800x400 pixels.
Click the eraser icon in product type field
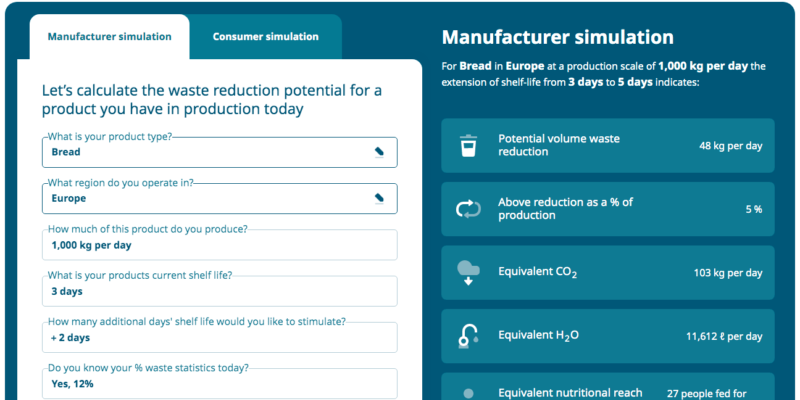click(x=379, y=152)
